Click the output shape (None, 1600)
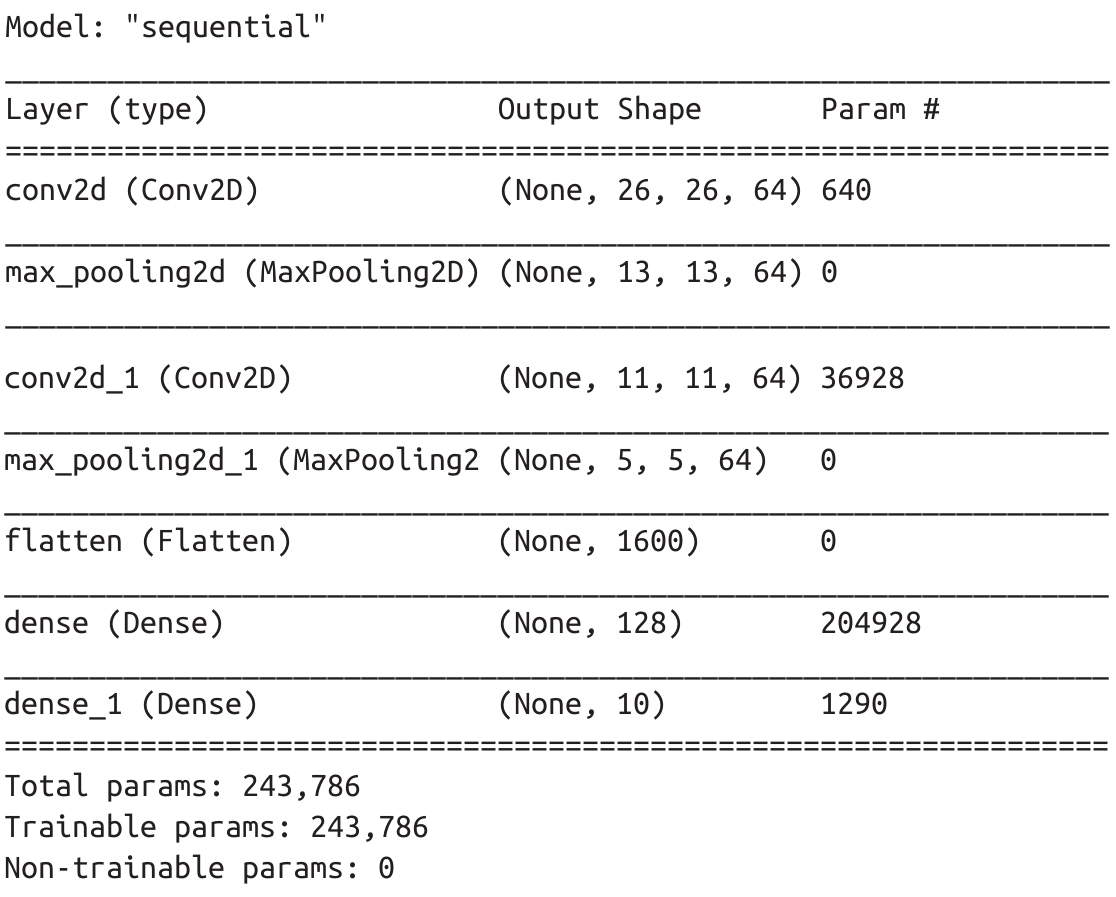The height and width of the screenshot is (897, 1116). coord(598,542)
